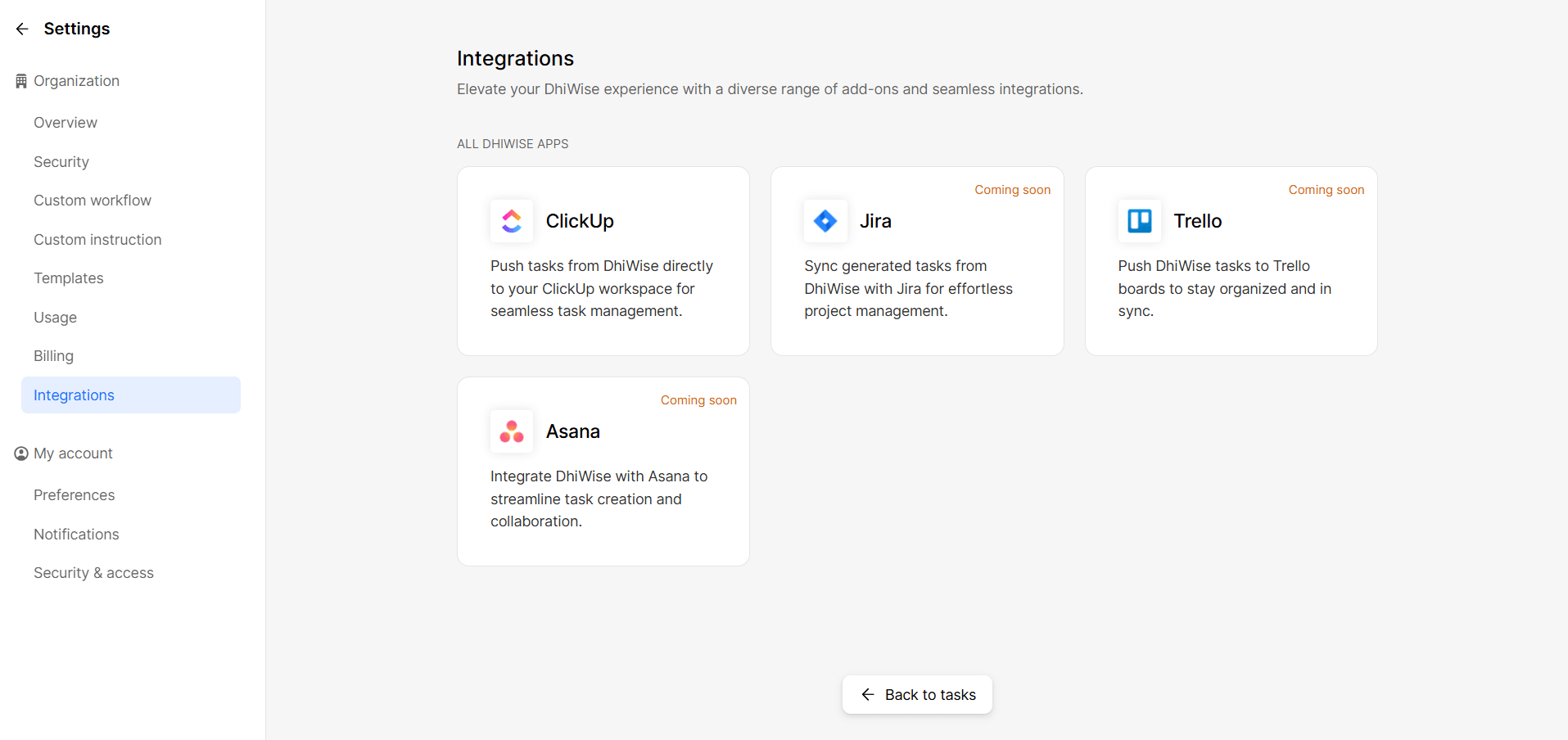Select the Integrations sidebar item
1568x740 pixels.
tap(131, 395)
